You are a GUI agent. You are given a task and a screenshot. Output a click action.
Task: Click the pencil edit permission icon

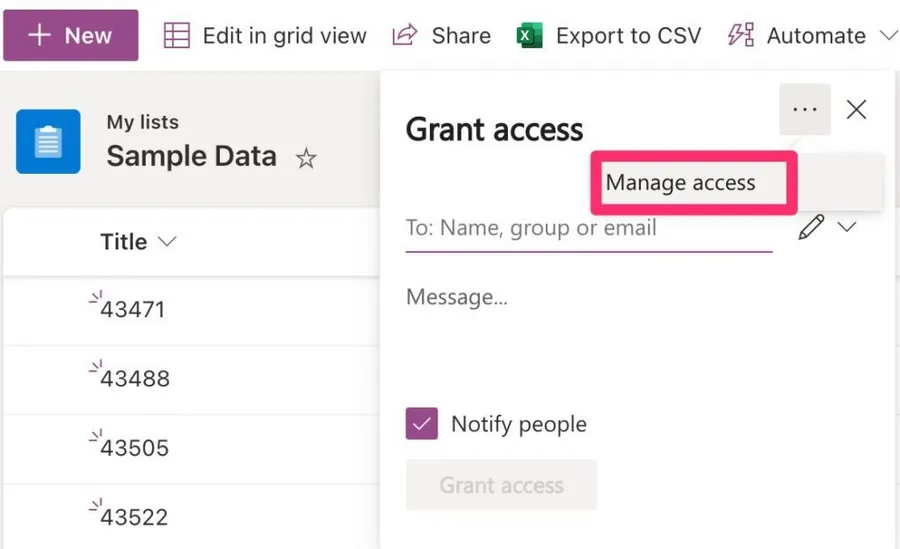pos(811,228)
